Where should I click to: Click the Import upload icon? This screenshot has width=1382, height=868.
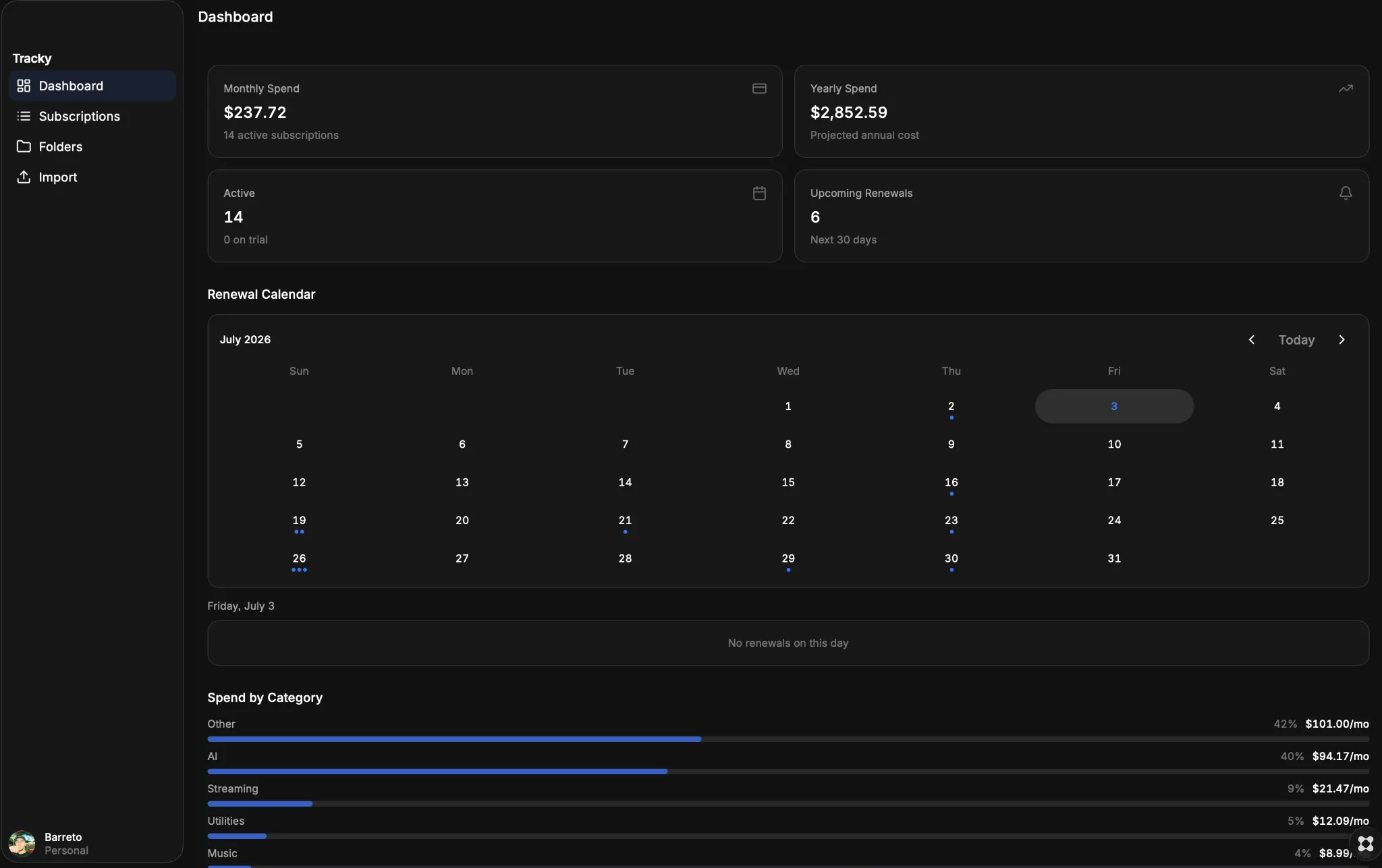click(24, 177)
